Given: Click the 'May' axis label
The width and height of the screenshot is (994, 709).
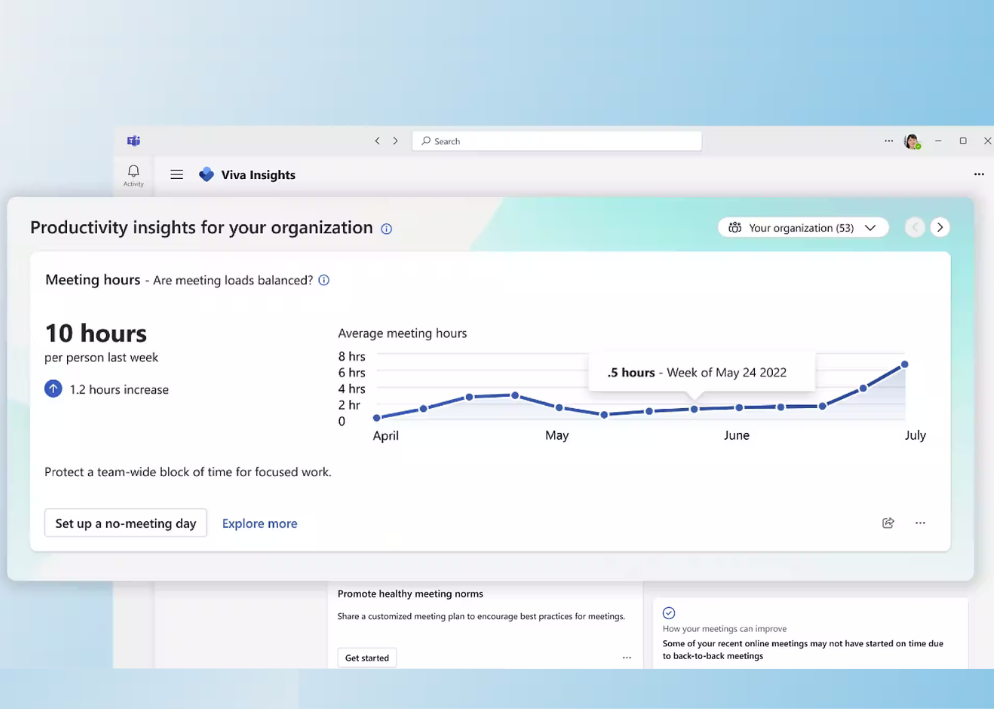Looking at the screenshot, I should [x=557, y=436].
